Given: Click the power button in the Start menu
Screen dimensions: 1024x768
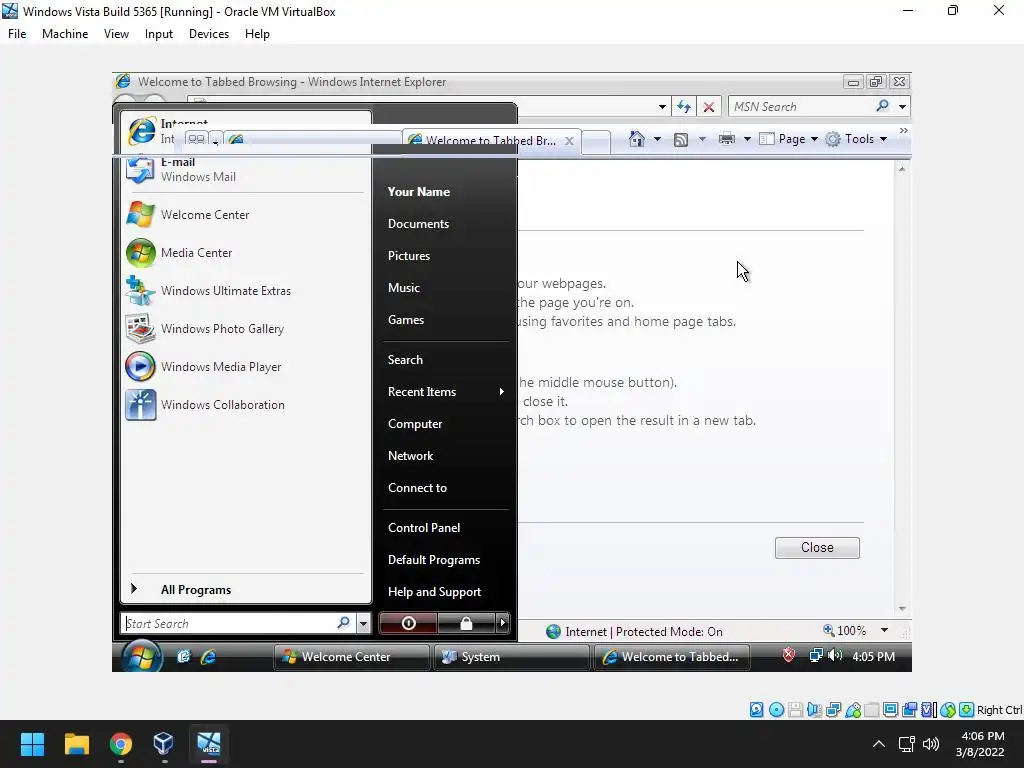Looking at the screenshot, I should pos(408,623).
